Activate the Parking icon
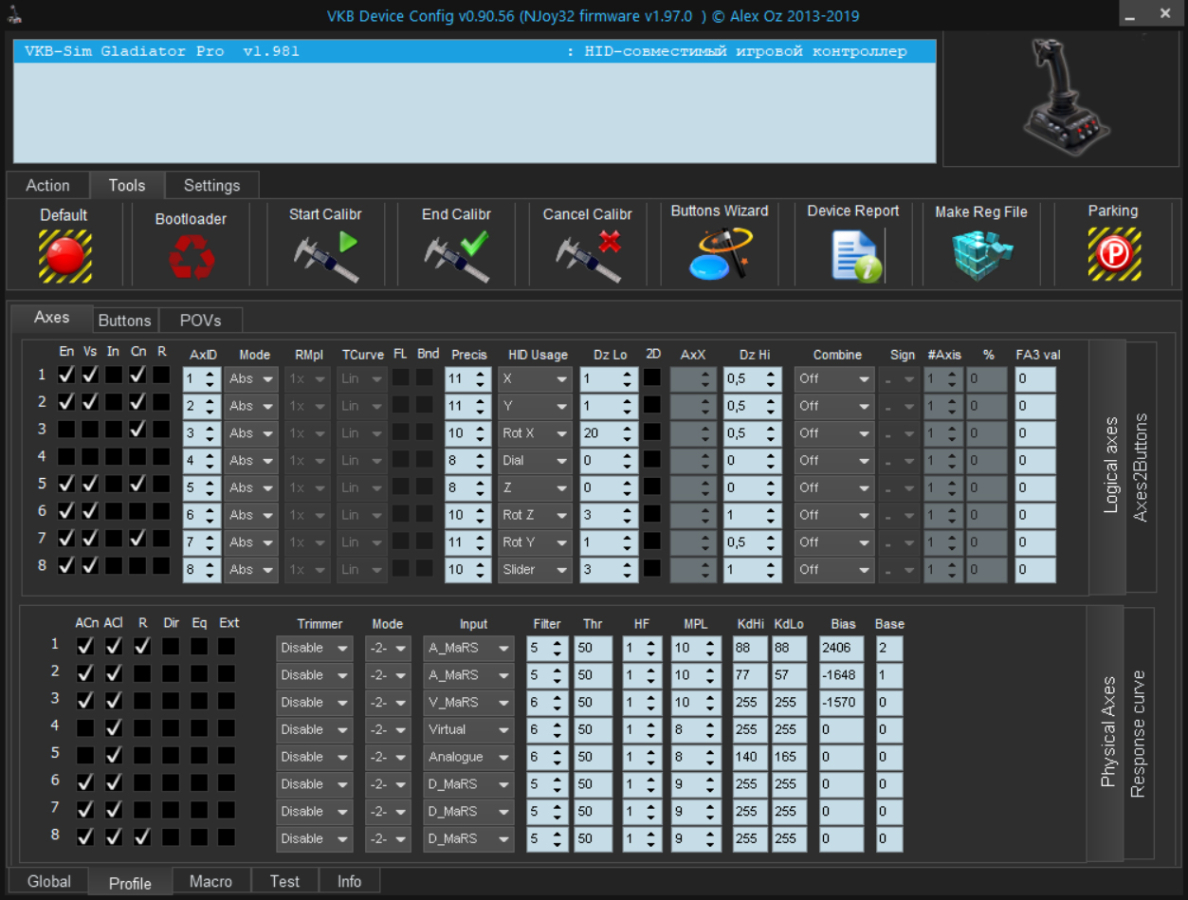Image resolution: width=1188 pixels, height=900 pixels. click(1114, 254)
